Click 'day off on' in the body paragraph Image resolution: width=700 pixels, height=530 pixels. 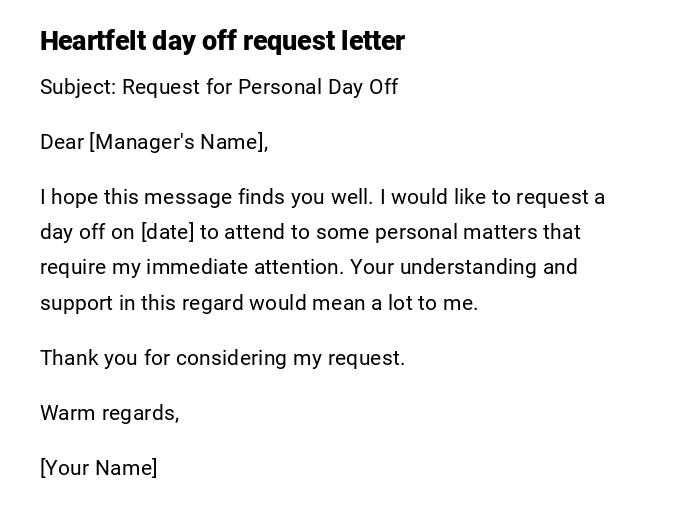[x=87, y=232]
